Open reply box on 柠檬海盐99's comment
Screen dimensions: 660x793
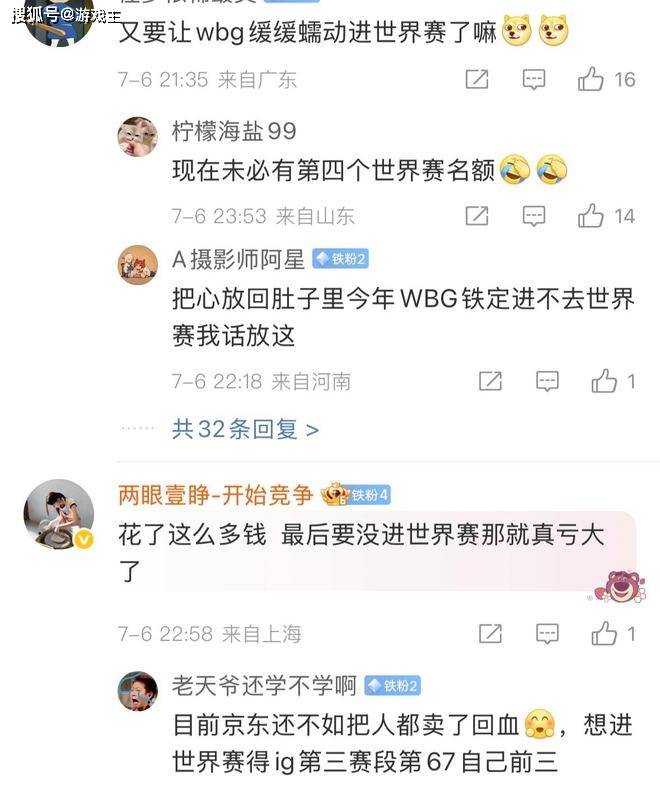point(534,216)
